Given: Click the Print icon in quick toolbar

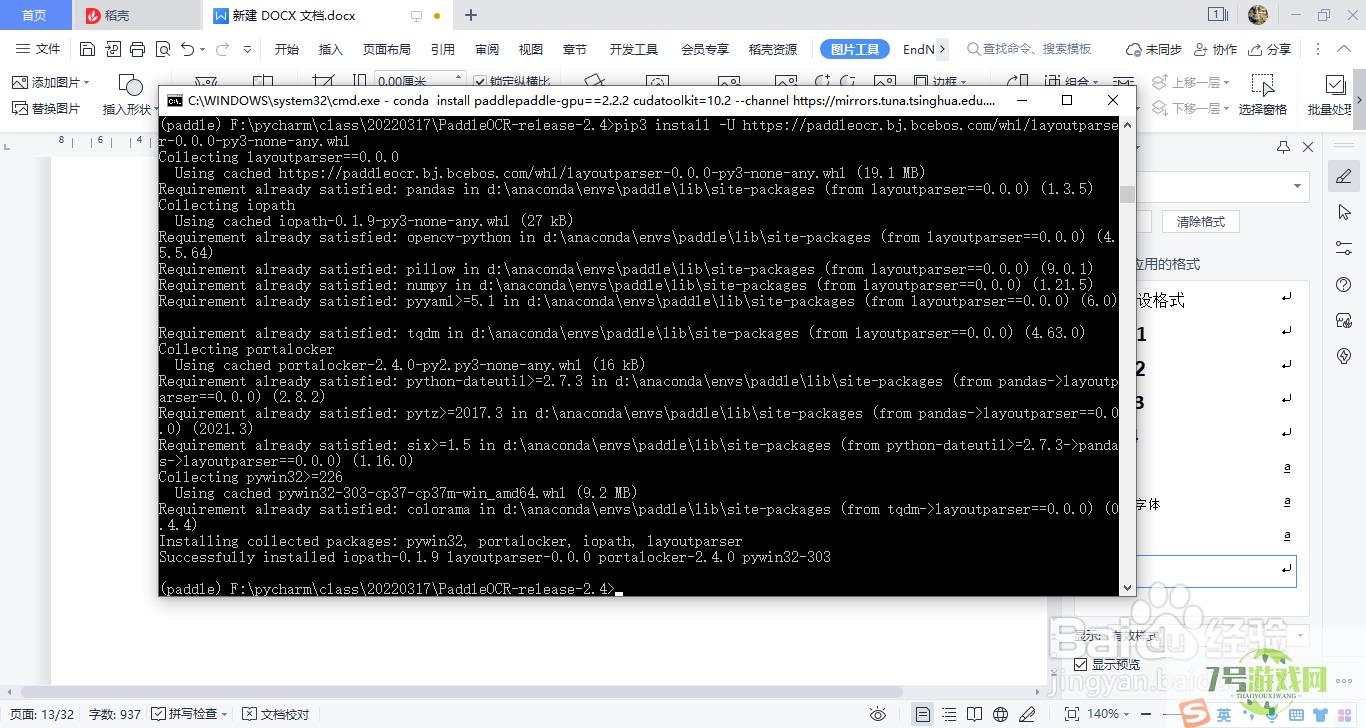Looking at the screenshot, I should pyautogui.click(x=138, y=49).
